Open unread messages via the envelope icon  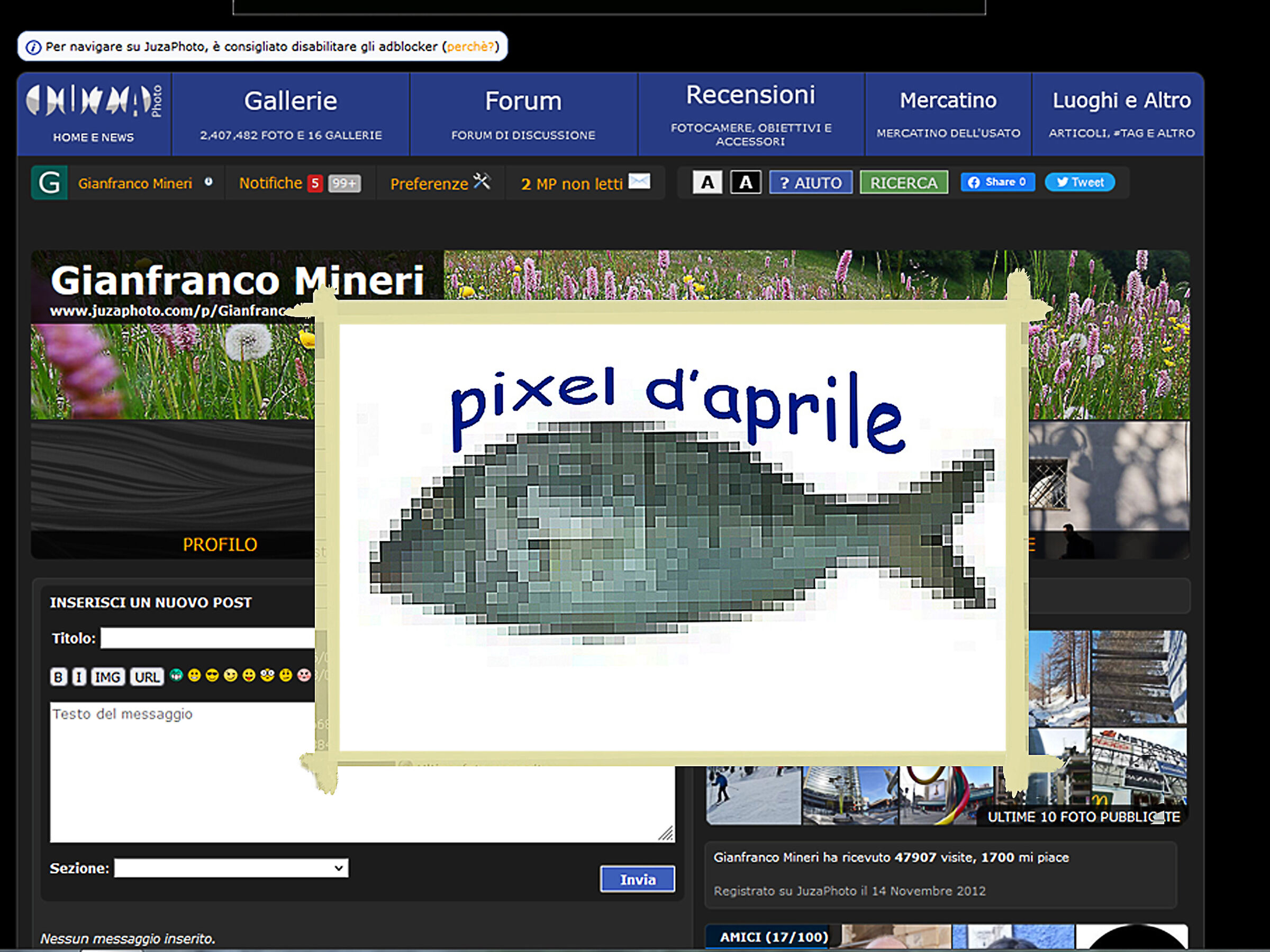click(x=639, y=182)
